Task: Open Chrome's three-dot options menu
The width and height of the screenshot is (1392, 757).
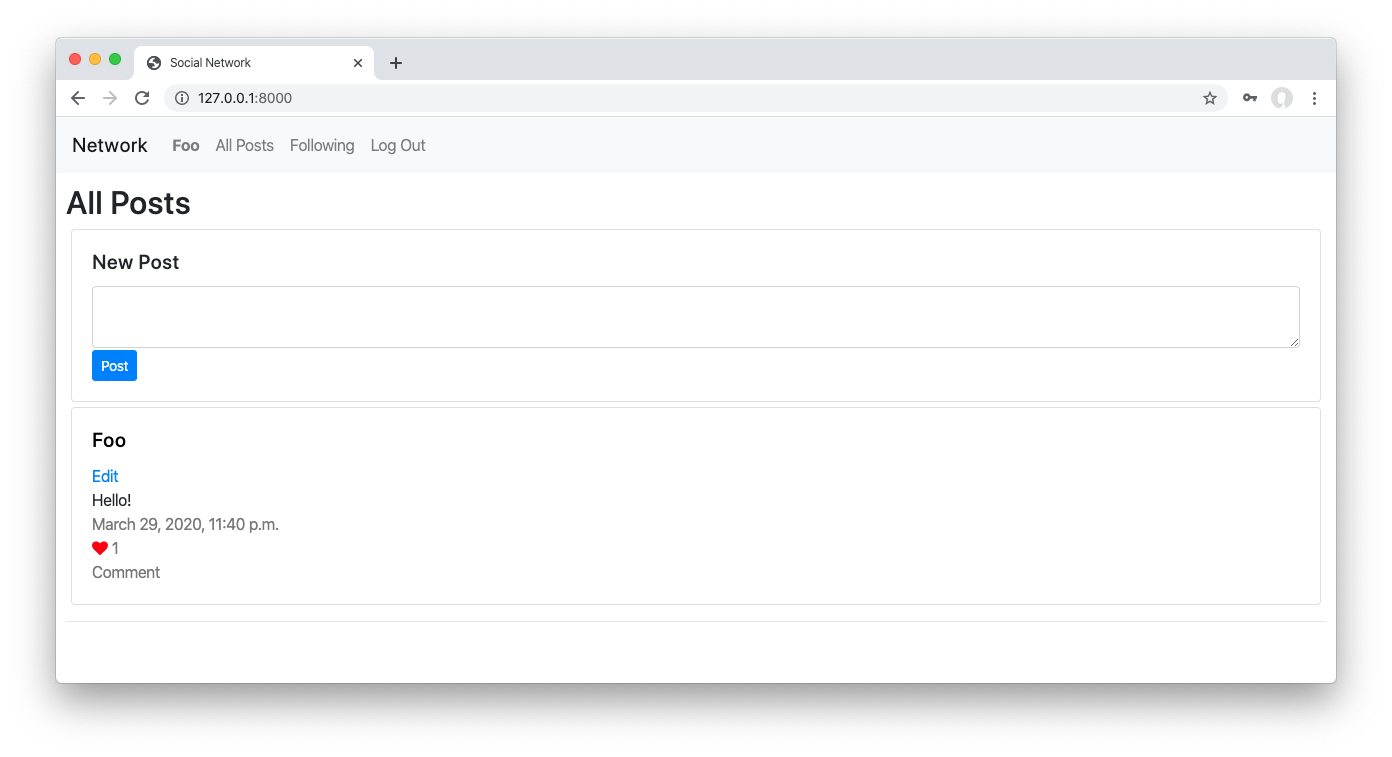Action: point(1315,98)
